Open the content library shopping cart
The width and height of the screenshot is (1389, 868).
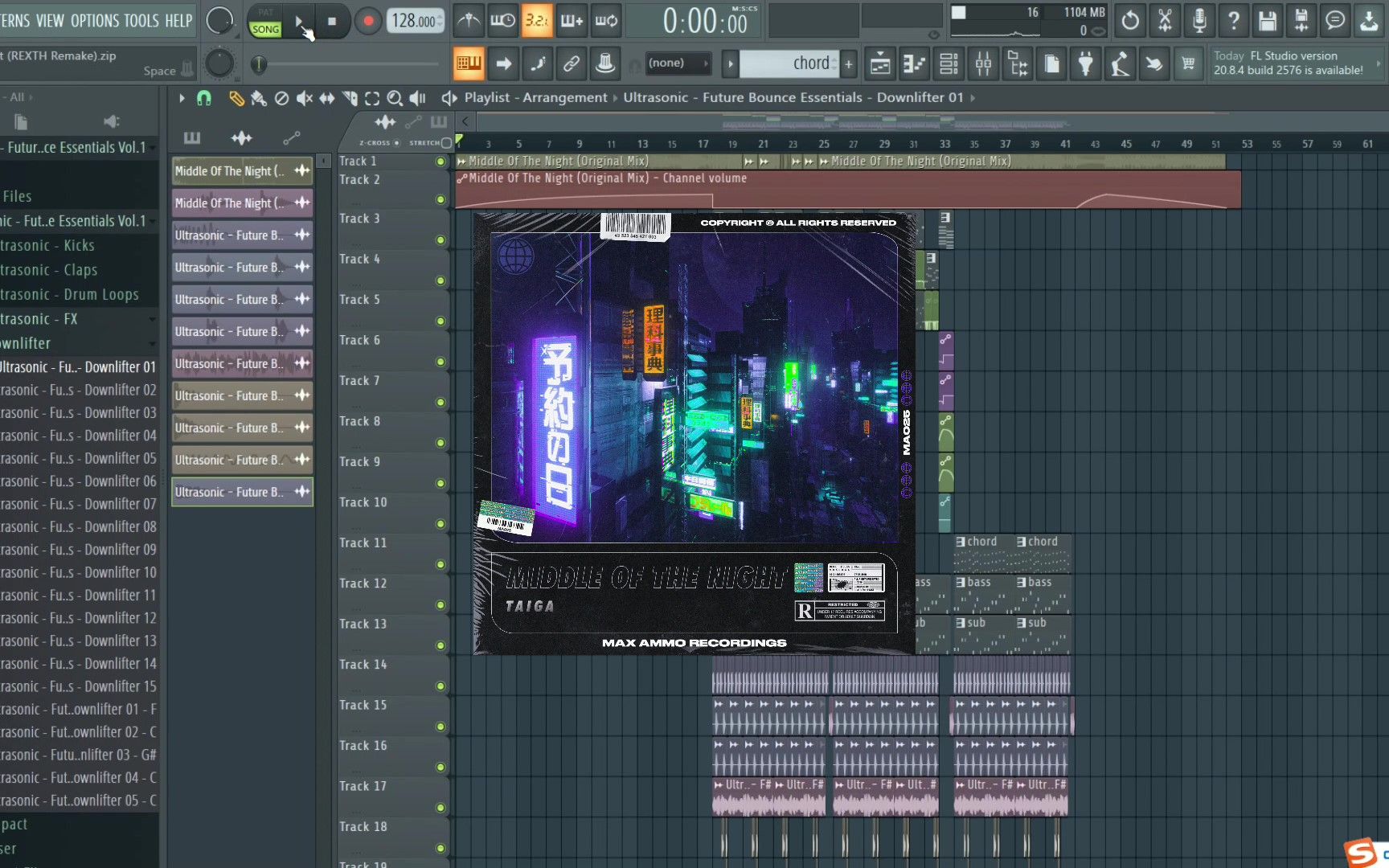click(x=1188, y=63)
